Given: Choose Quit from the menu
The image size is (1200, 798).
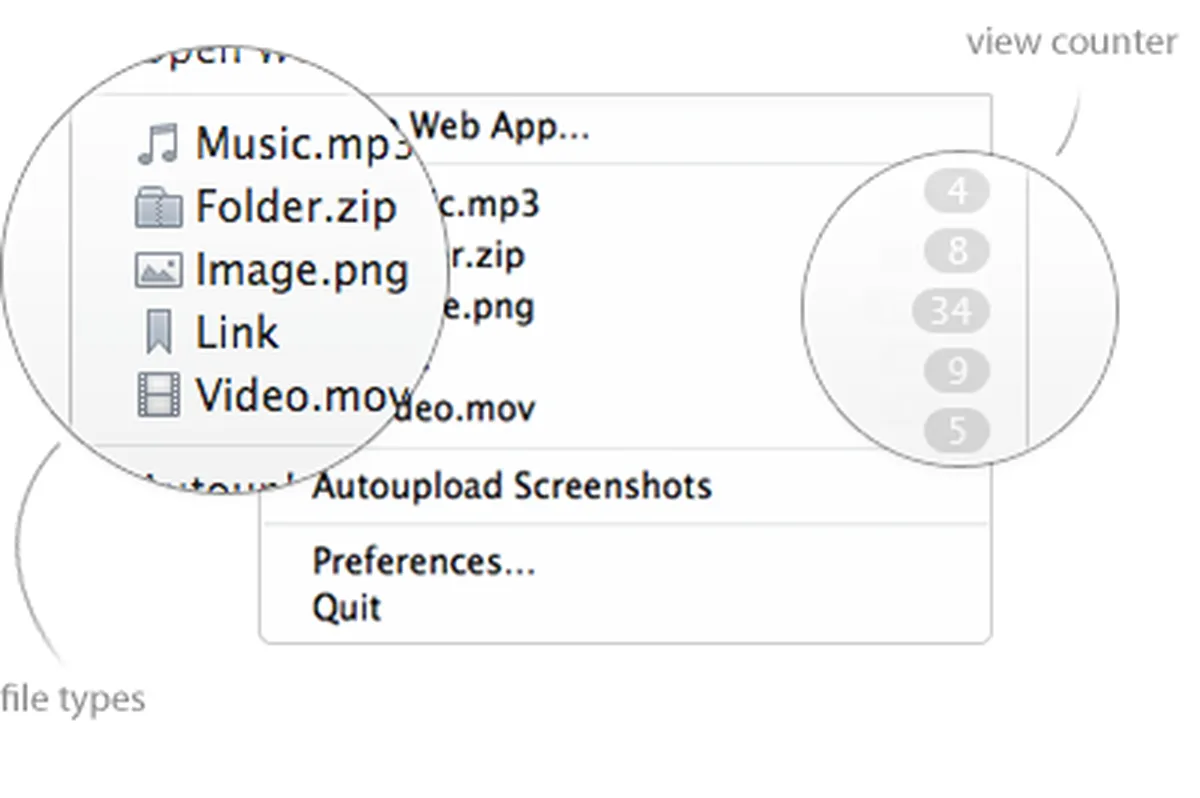Looking at the screenshot, I should pyautogui.click(x=347, y=607).
